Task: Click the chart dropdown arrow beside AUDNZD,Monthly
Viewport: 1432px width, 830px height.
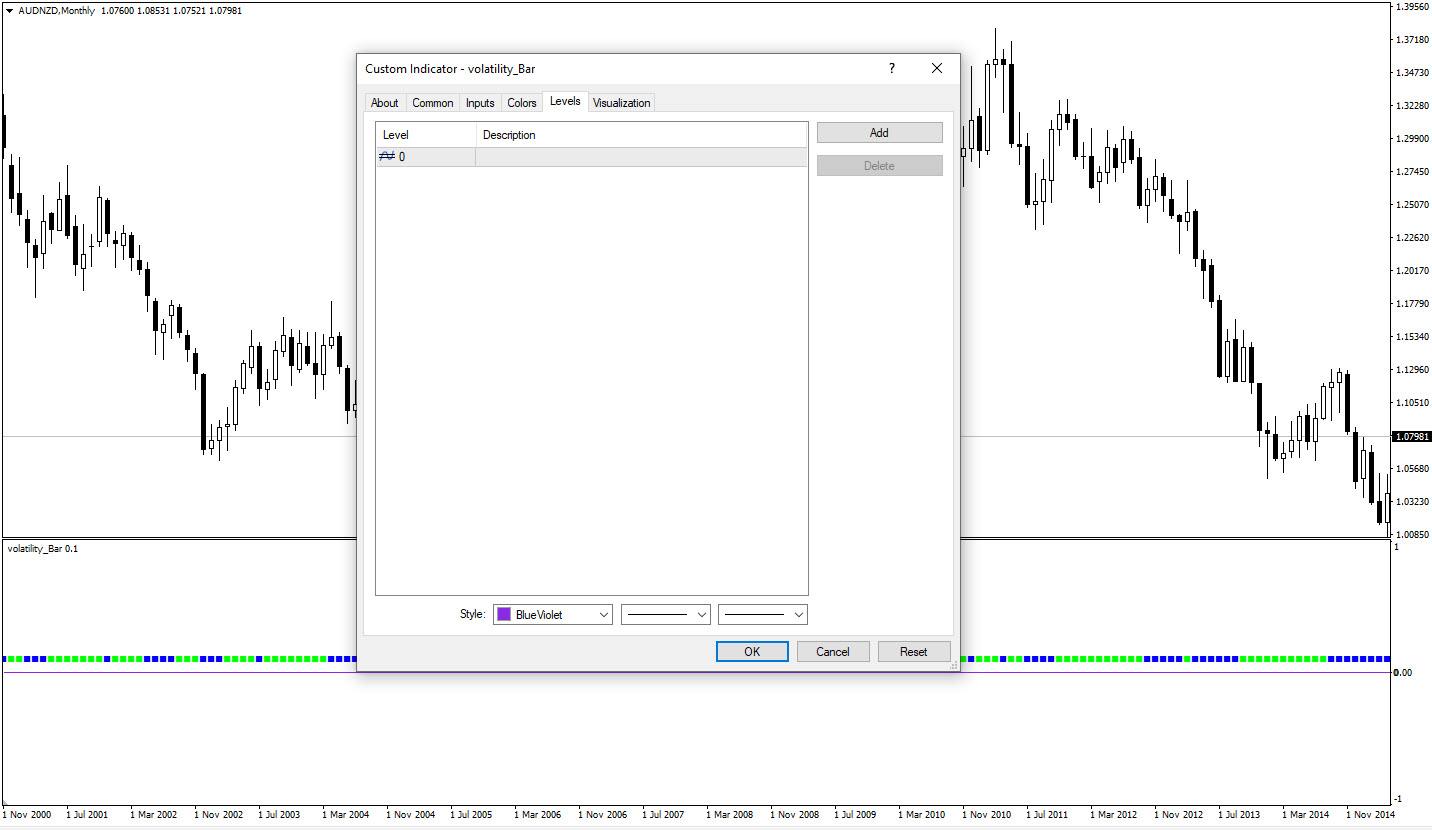Action: click(10, 10)
